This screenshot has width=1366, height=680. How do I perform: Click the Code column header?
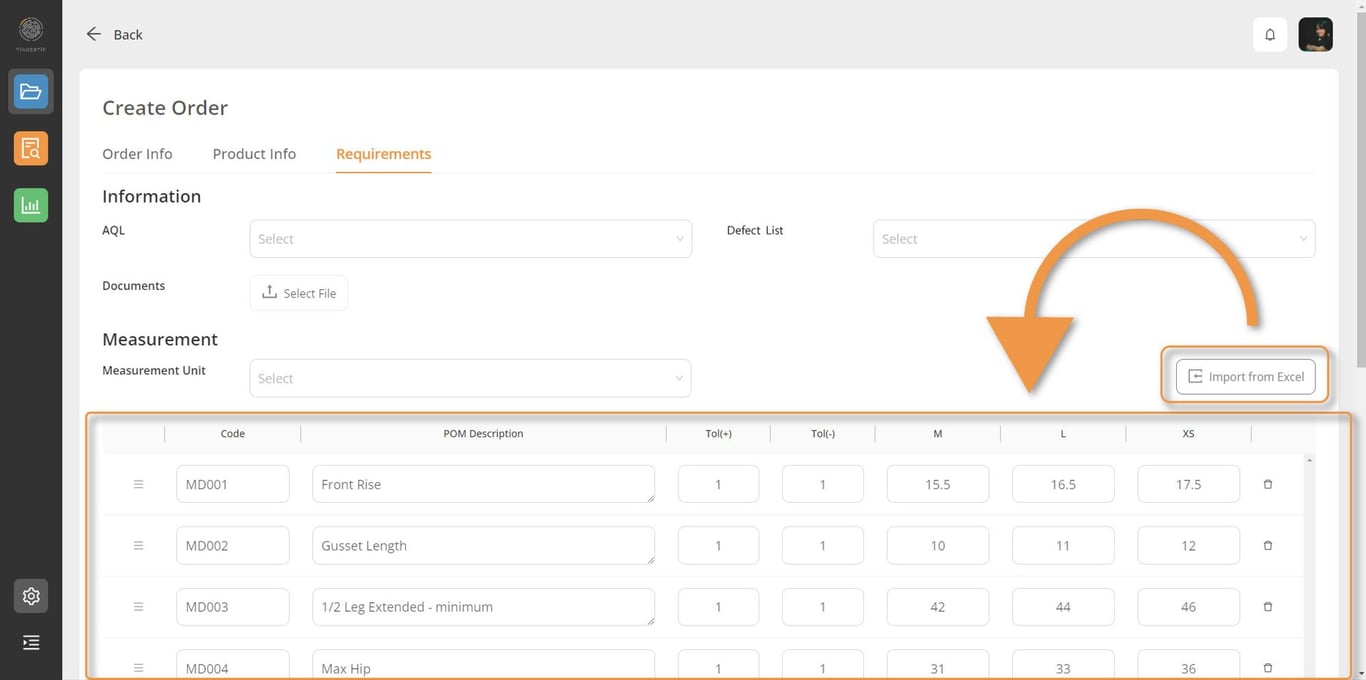click(x=233, y=434)
